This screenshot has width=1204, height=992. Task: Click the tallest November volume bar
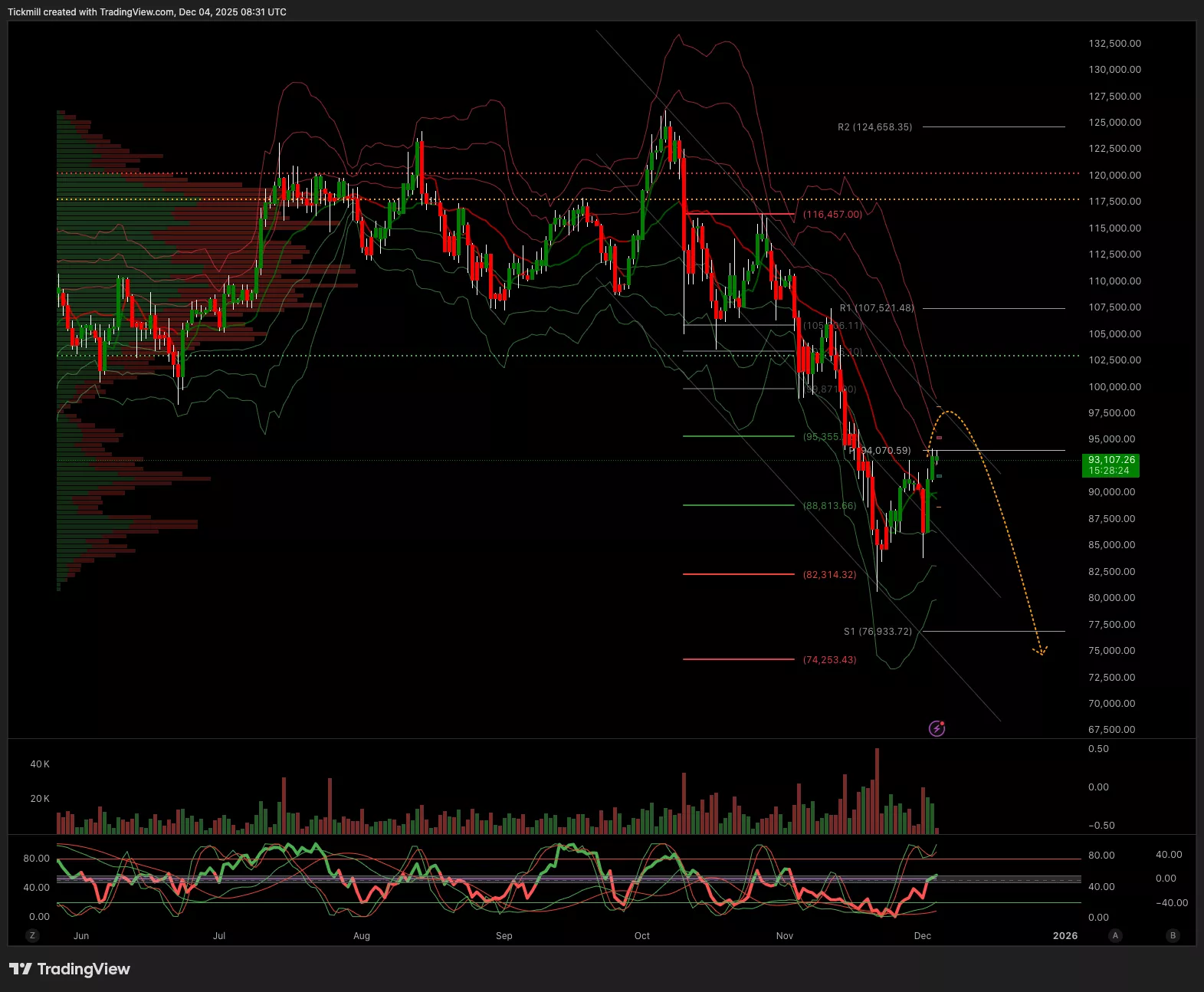pyautogui.click(x=877, y=790)
